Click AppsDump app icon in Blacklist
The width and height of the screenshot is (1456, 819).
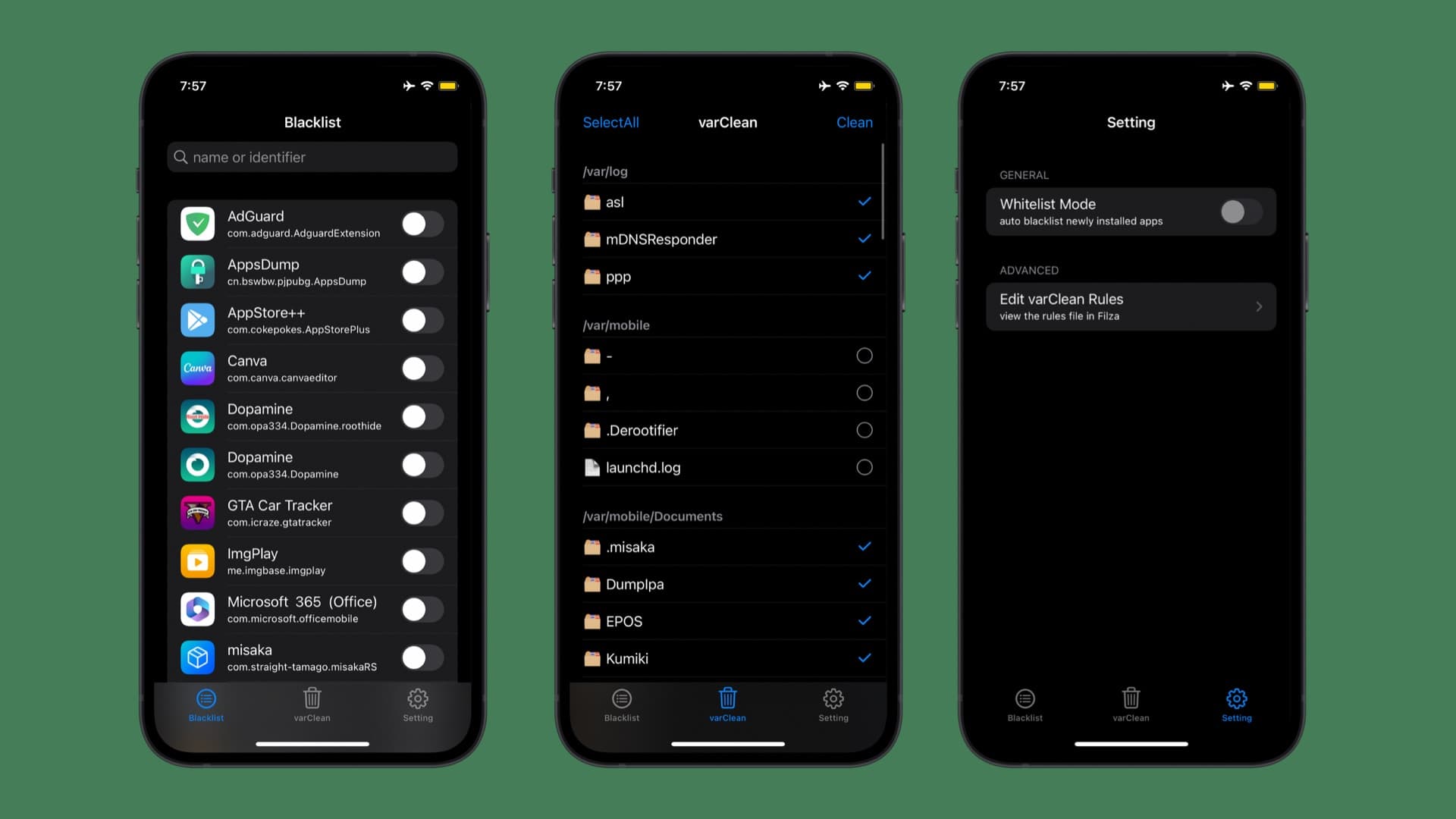199,272
